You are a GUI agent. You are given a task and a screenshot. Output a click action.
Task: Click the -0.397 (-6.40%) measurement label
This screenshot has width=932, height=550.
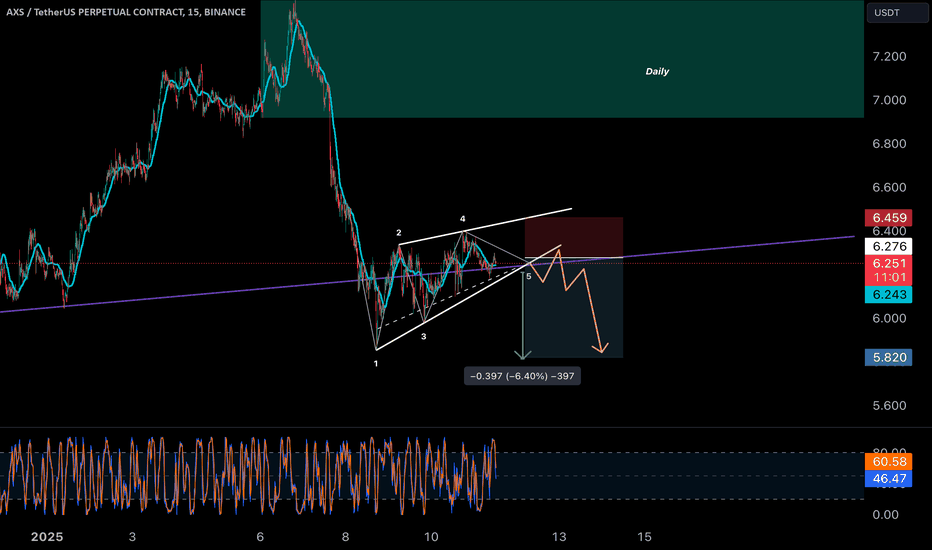point(522,376)
